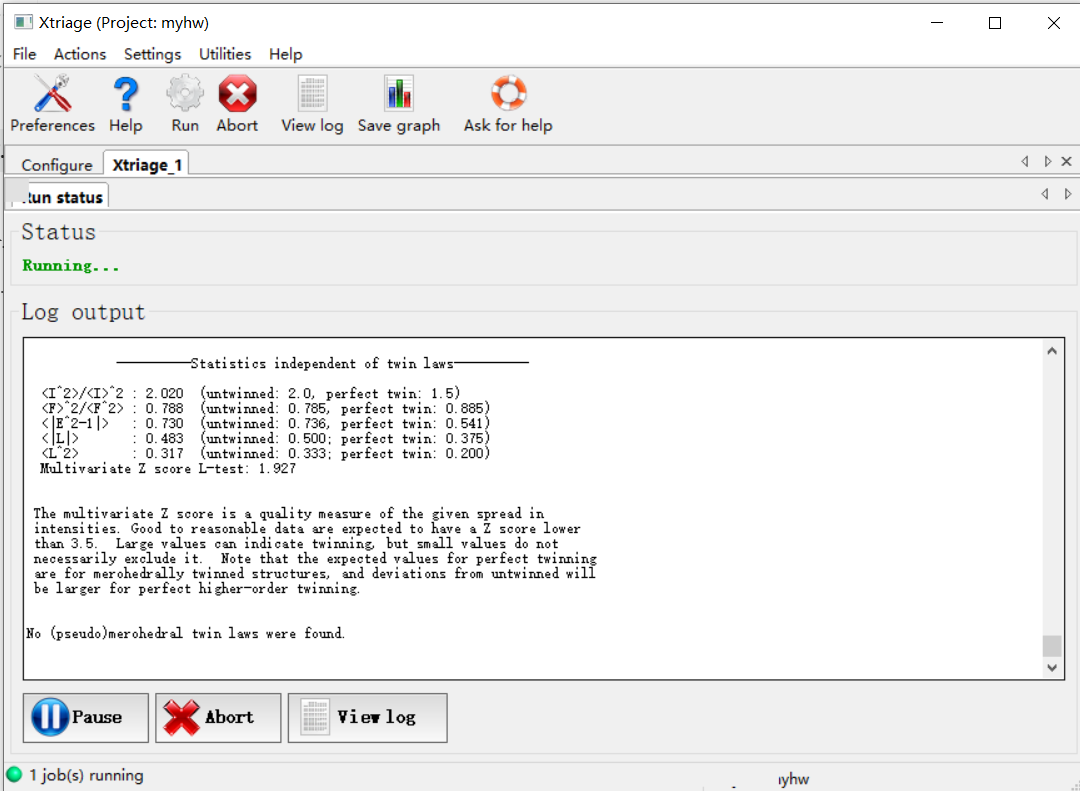Maximize the Xtriage window
The width and height of the screenshot is (1080, 791).
tap(995, 23)
